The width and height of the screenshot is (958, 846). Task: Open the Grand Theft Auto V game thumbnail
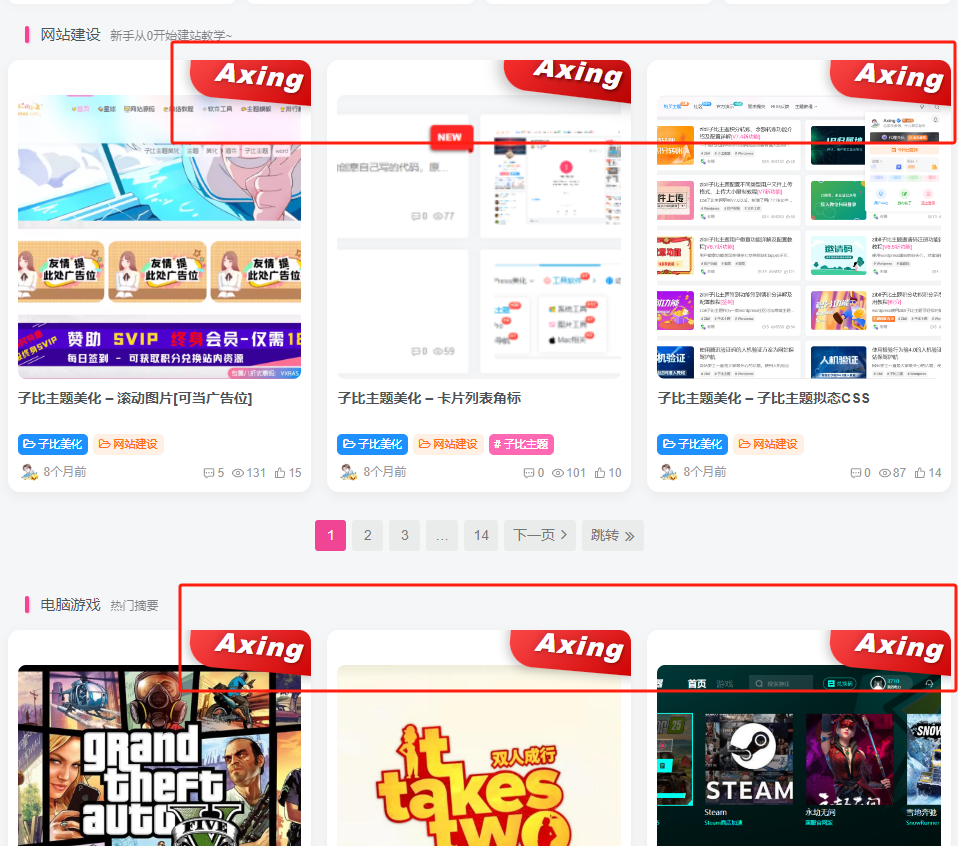[x=159, y=756]
